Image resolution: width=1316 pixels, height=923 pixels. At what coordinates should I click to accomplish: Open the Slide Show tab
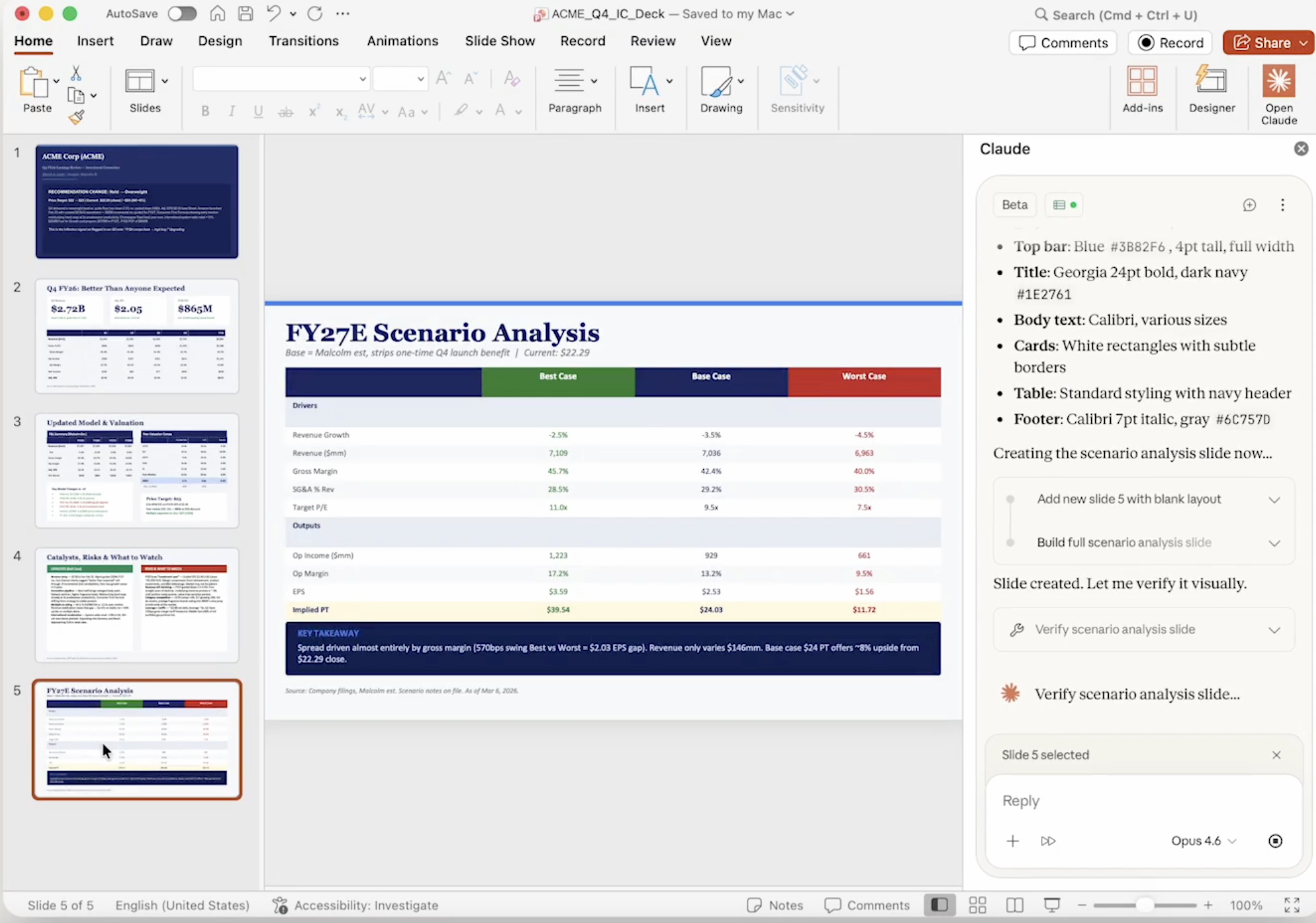500,41
